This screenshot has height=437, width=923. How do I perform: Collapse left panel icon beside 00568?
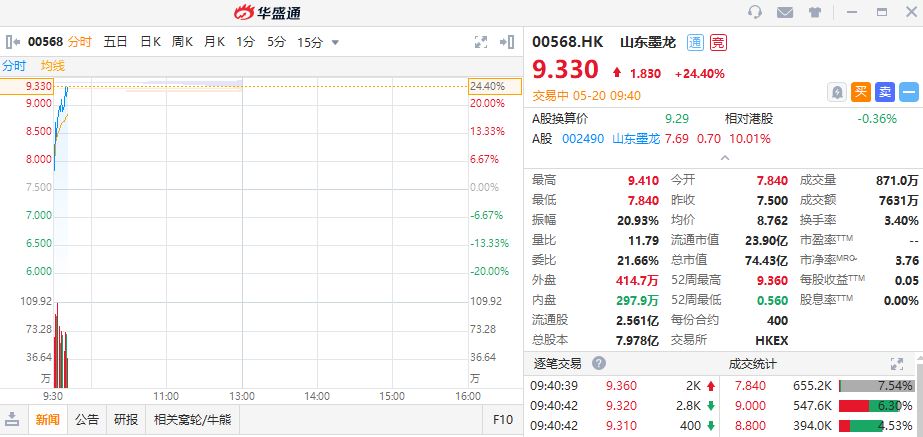point(13,42)
